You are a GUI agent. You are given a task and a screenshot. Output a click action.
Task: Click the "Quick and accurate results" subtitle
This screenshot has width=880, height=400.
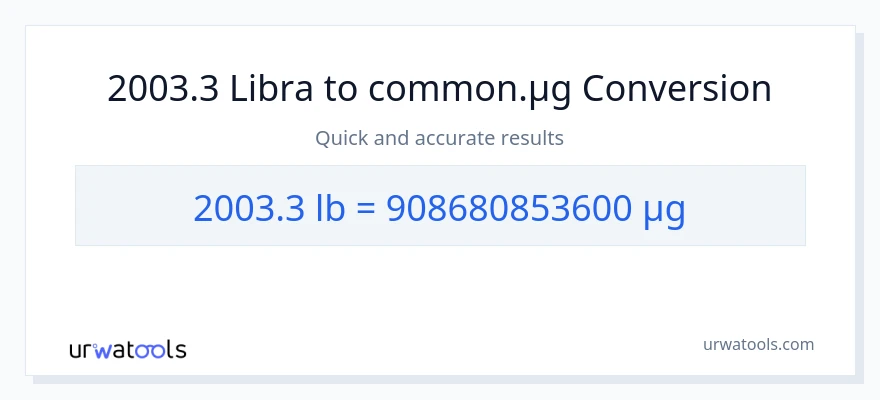pyautogui.click(x=439, y=138)
